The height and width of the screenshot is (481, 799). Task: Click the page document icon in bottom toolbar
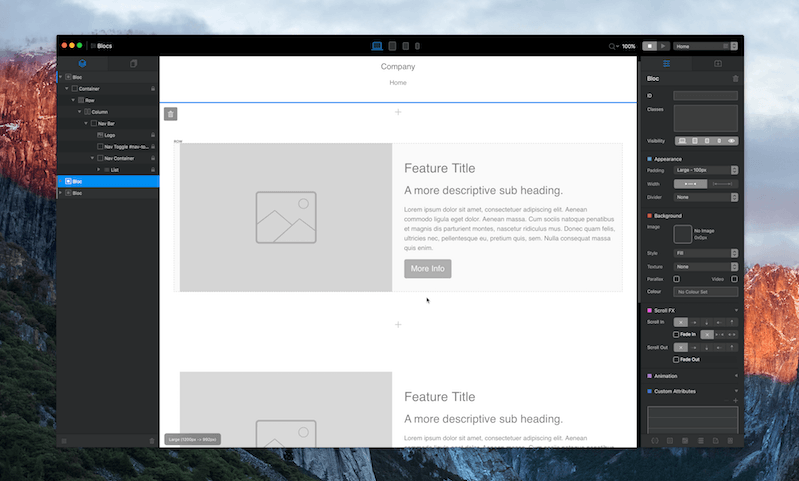coord(715,441)
